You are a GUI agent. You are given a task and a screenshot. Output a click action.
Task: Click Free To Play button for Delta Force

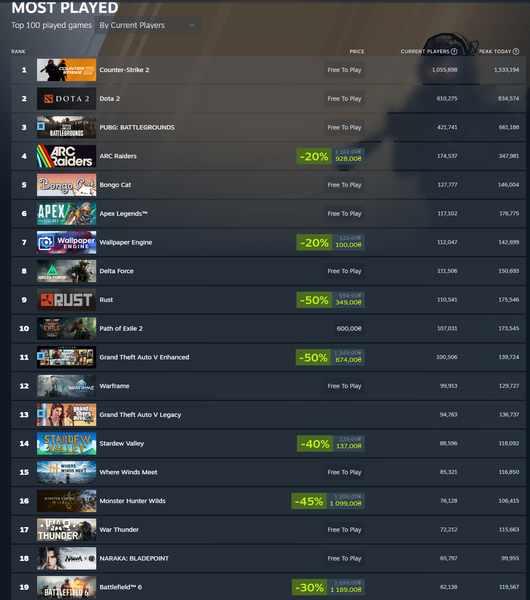tap(344, 271)
